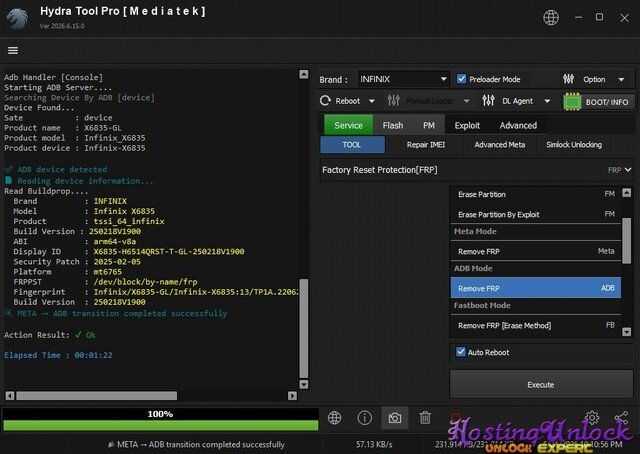Click the 'ADB device detected' log line
Viewport: 640px width, 454px height.
click(x=56, y=169)
